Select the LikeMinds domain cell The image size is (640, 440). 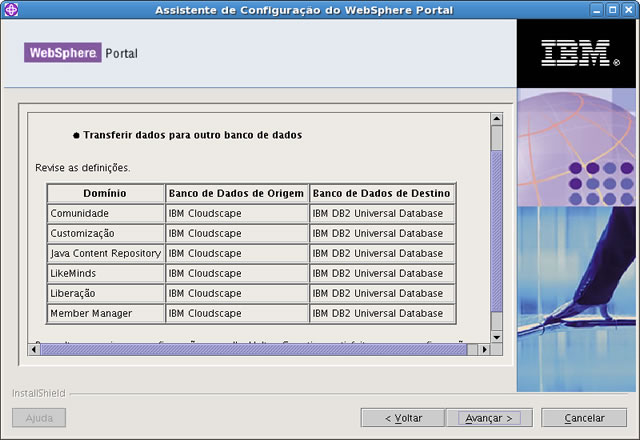pos(105,273)
